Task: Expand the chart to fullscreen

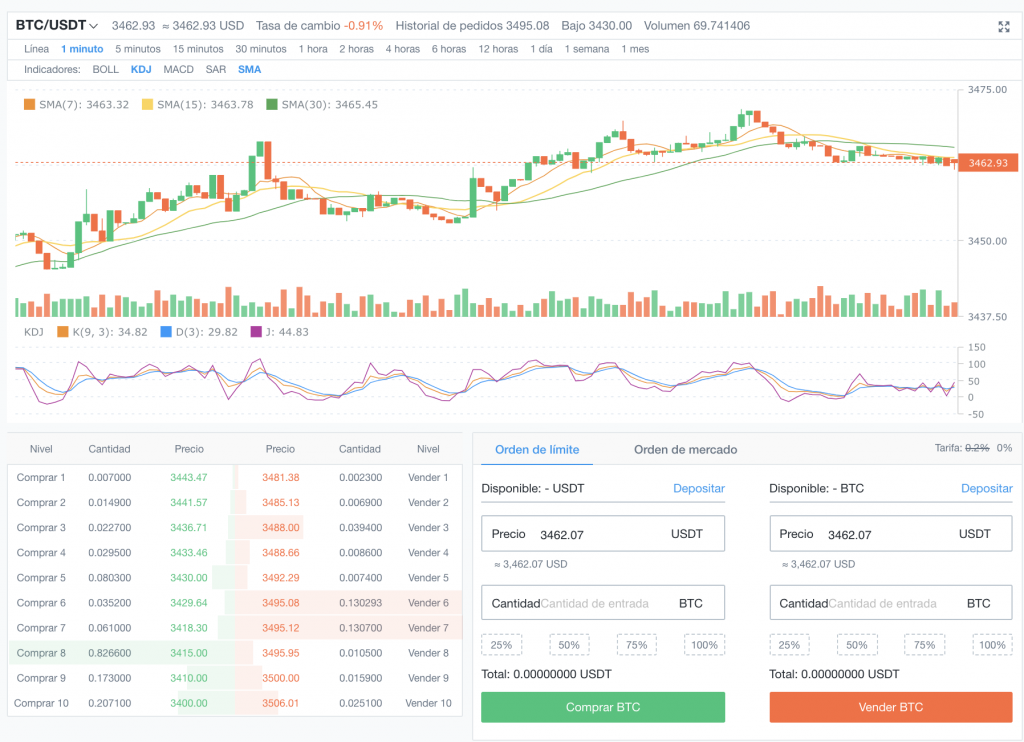Action: tap(1004, 27)
